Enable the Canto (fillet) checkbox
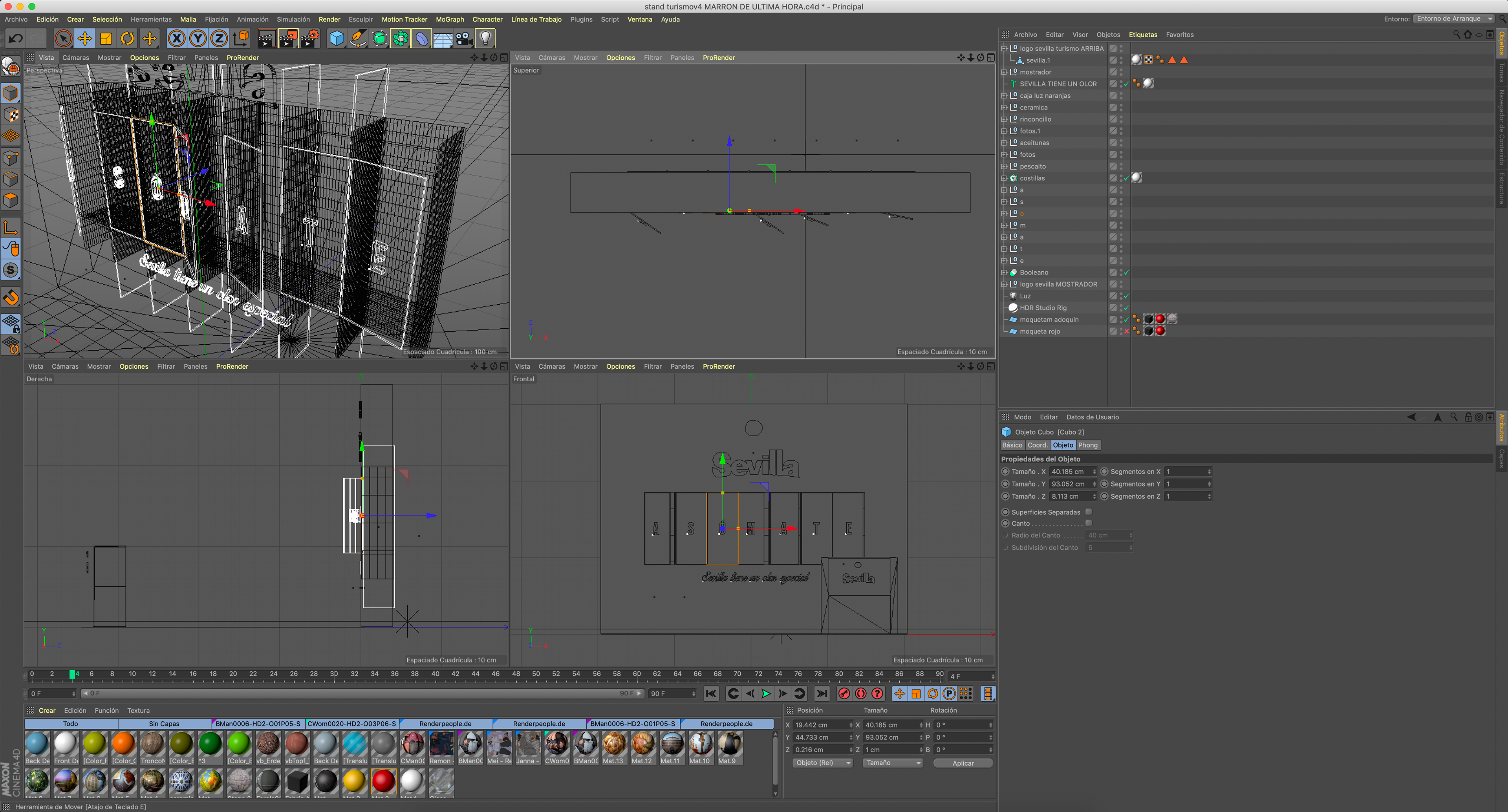This screenshot has width=1508, height=812. [x=1088, y=523]
